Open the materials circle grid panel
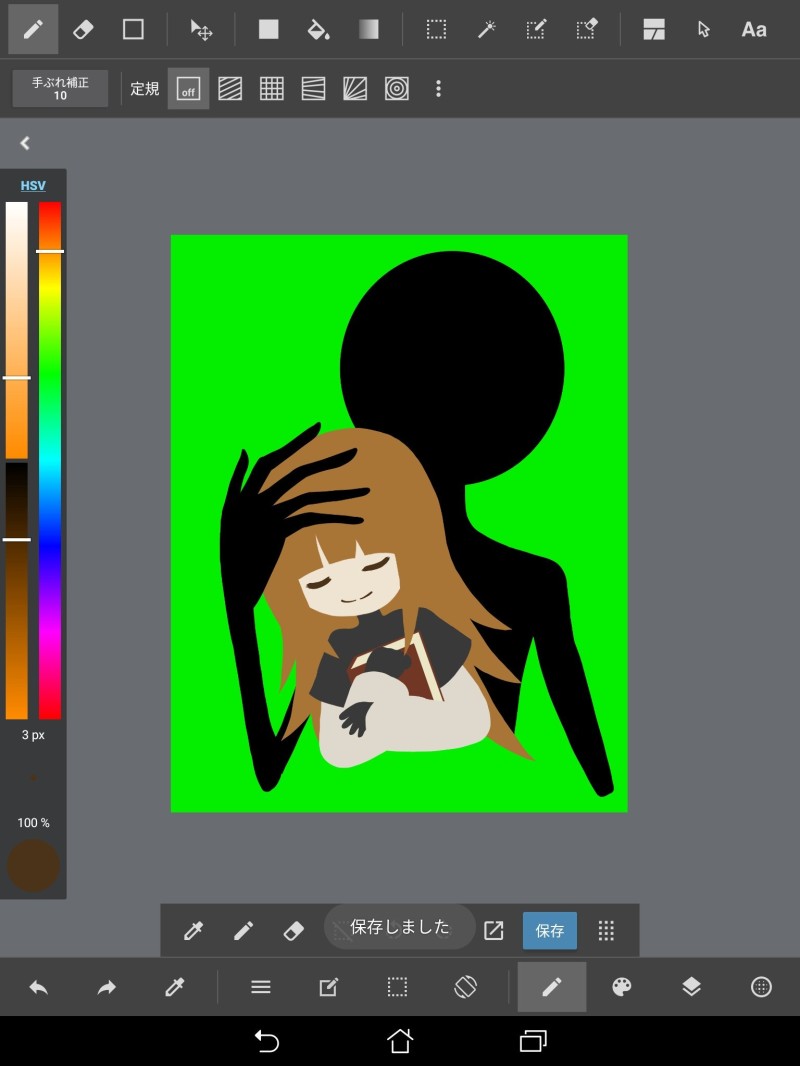Screen dimensions: 800x1066 [x=761, y=987]
